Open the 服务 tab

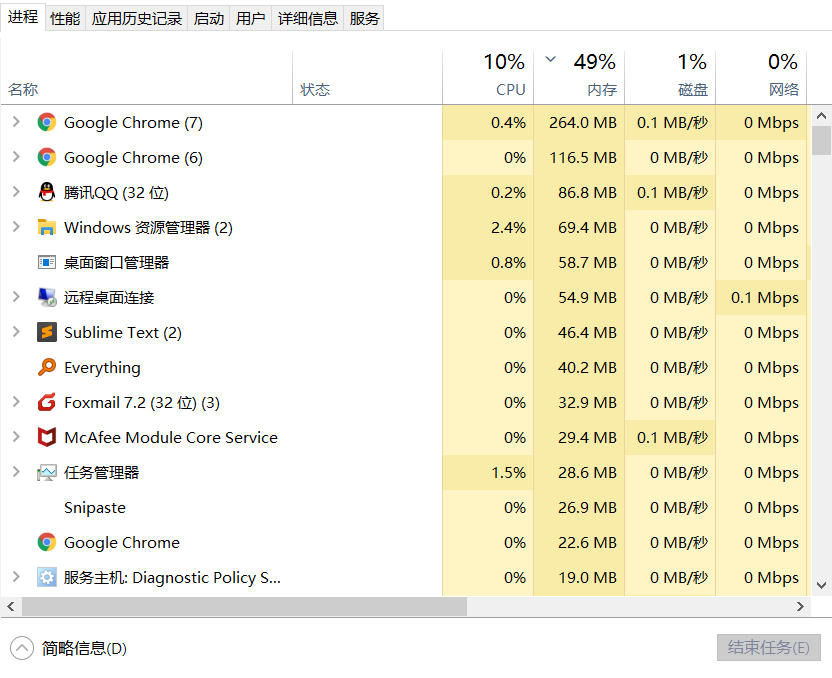(364, 19)
